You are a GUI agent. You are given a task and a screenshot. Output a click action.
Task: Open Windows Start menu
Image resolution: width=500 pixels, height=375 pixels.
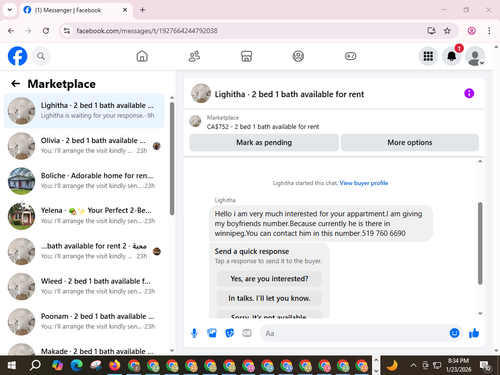tap(11, 366)
